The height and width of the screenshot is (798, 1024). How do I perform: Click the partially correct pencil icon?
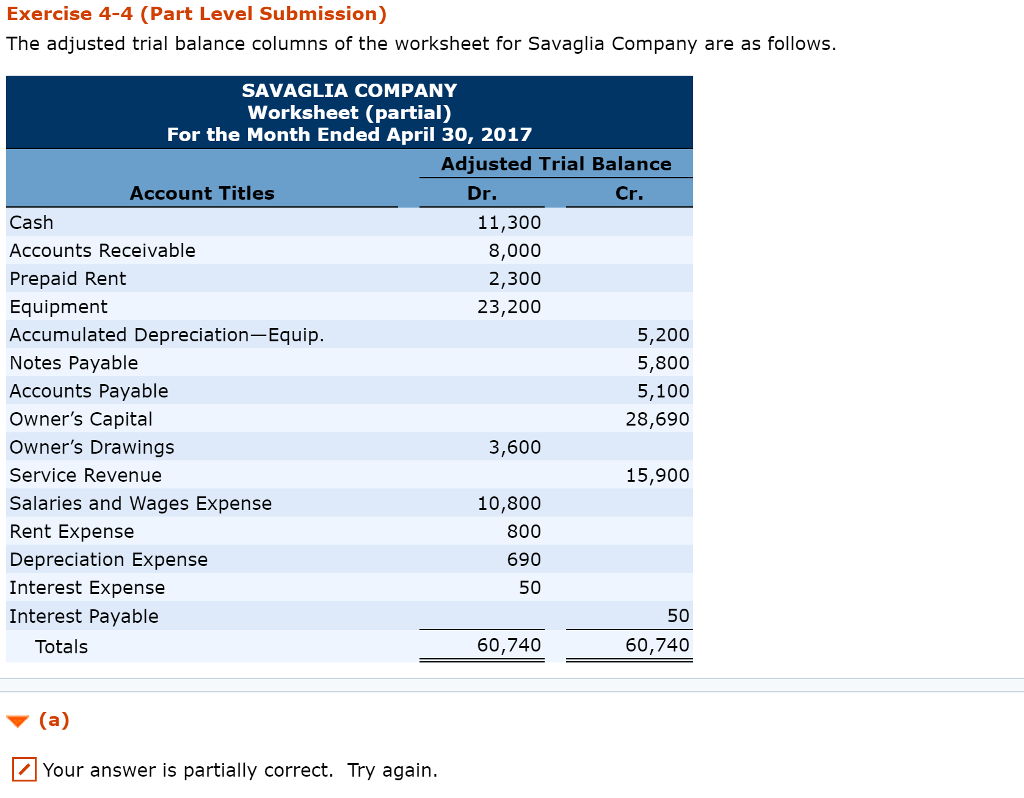tap(24, 770)
